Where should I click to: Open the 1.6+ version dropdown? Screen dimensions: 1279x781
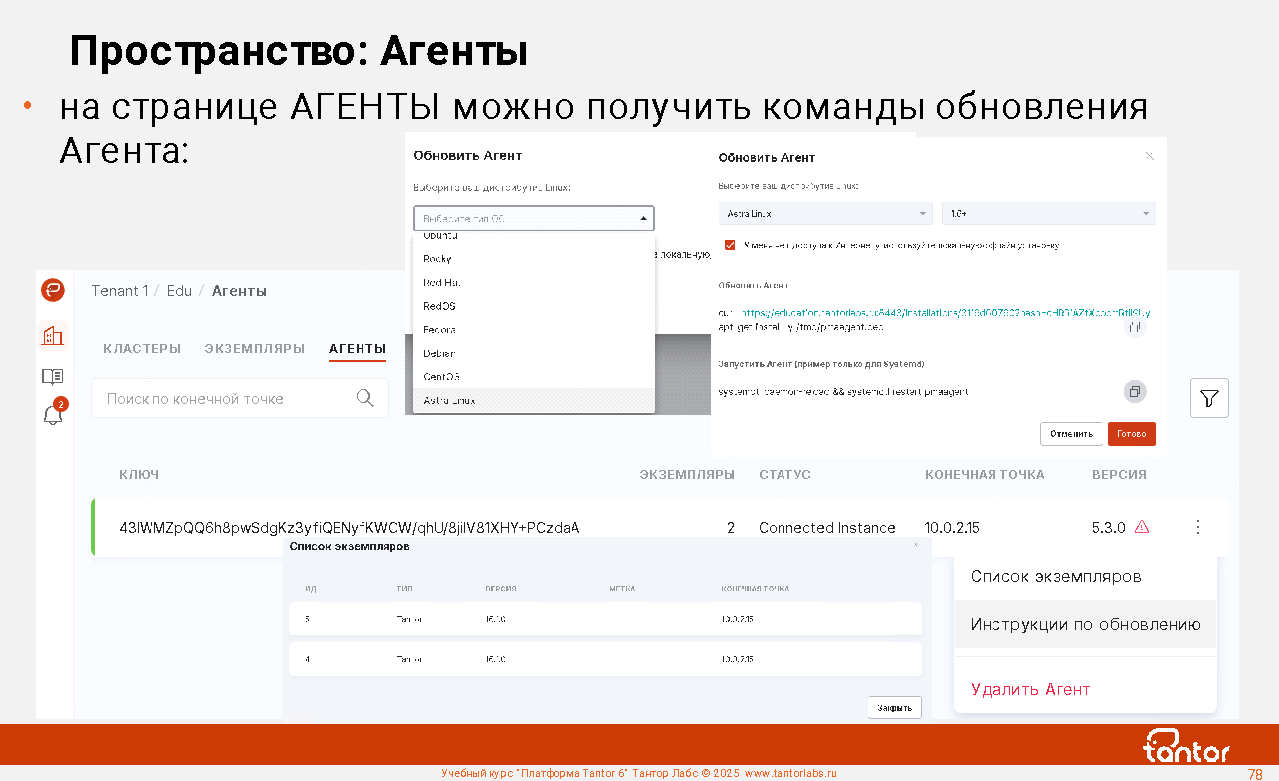pos(1048,213)
